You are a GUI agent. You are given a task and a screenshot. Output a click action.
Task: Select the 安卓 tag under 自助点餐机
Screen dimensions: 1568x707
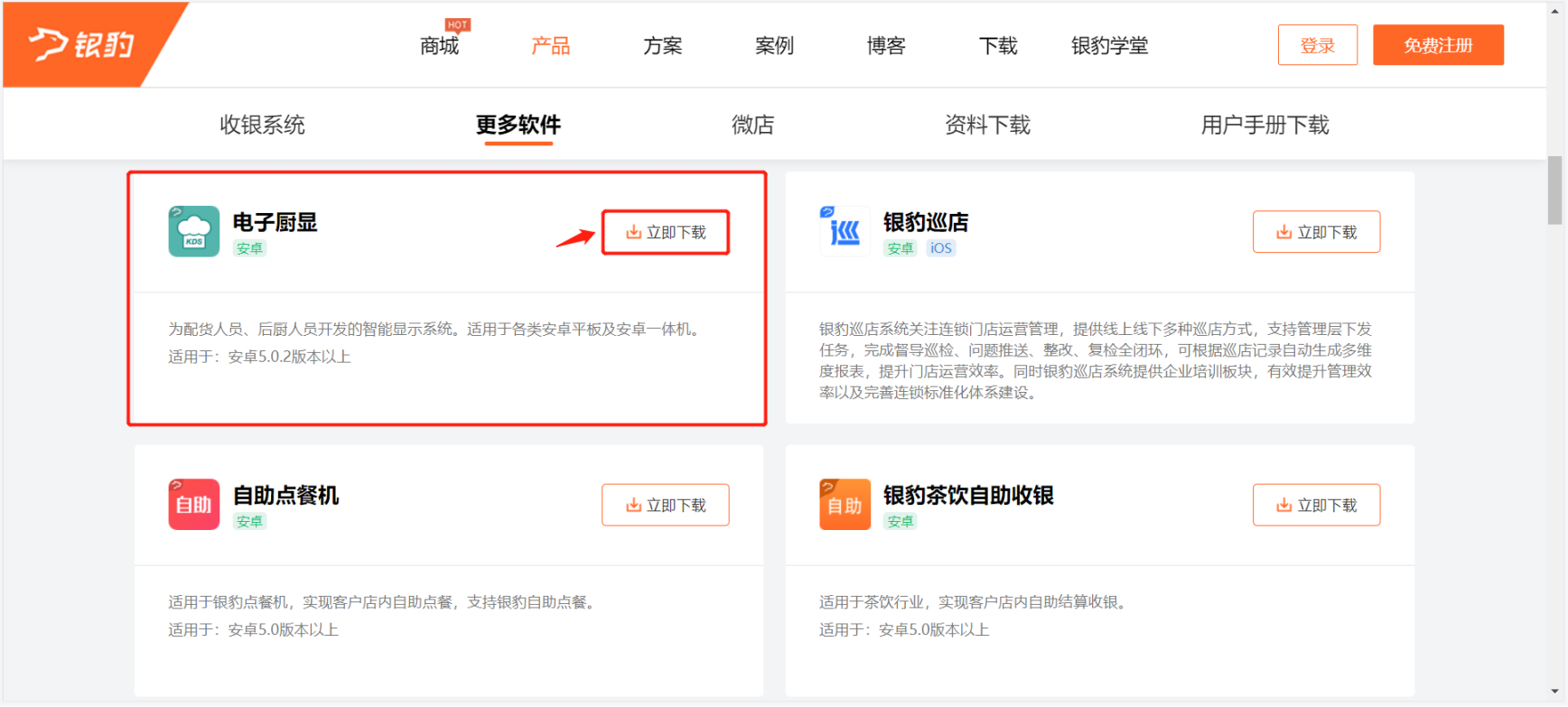(x=249, y=521)
